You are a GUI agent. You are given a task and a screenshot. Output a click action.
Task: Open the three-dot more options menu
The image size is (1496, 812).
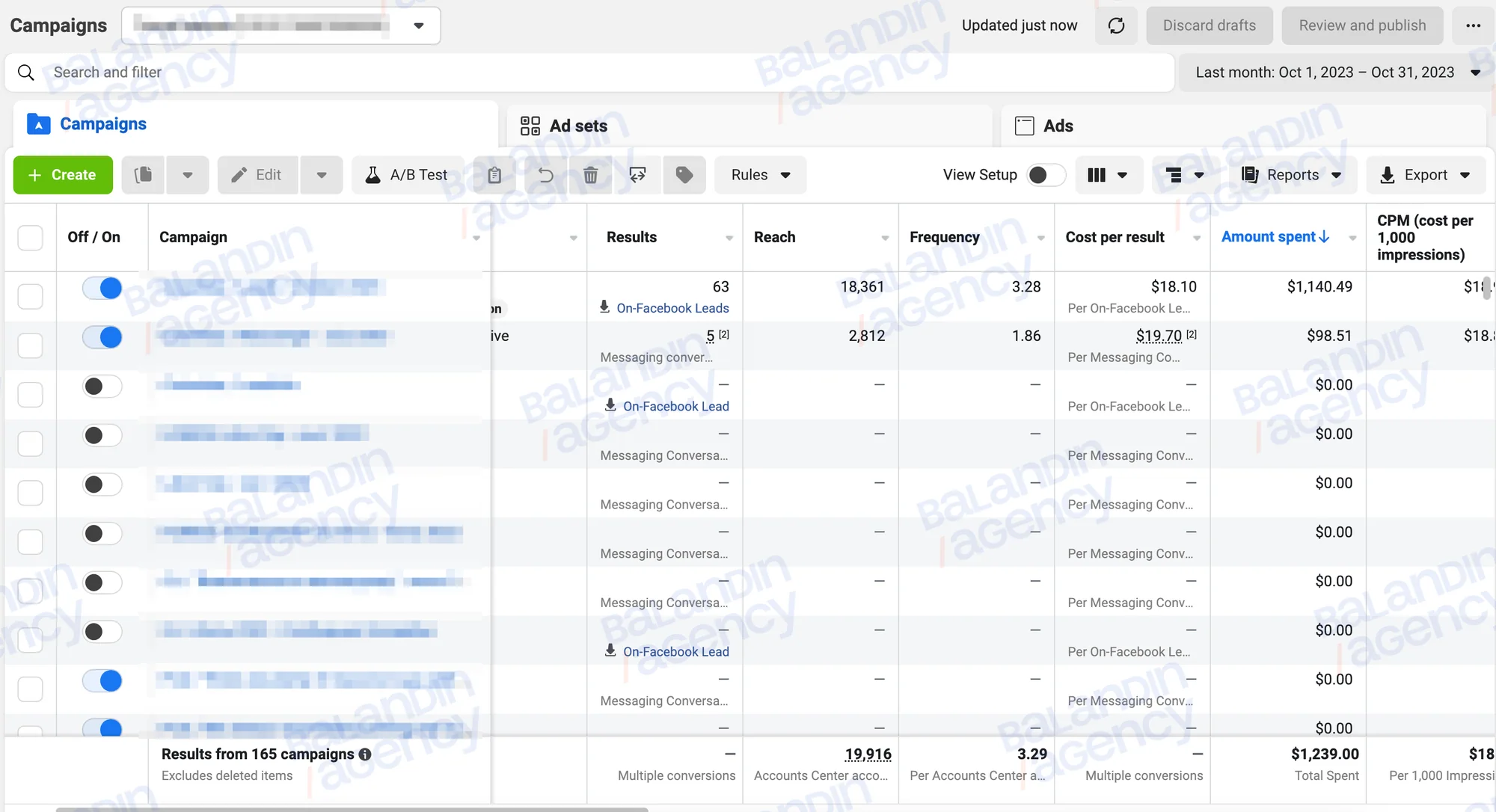pyautogui.click(x=1473, y=25)
